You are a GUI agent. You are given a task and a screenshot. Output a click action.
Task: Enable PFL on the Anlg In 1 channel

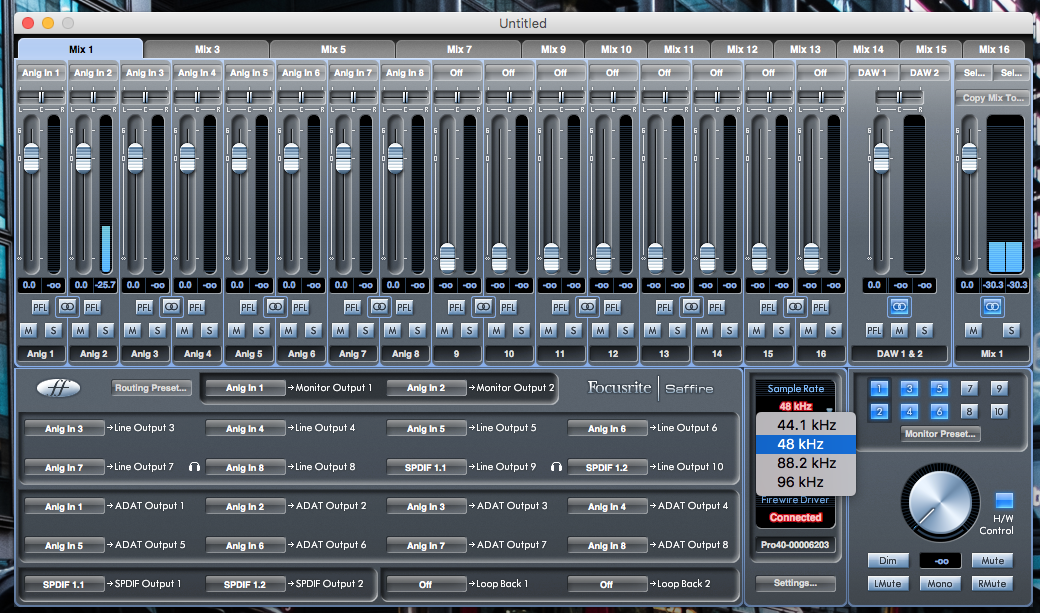click(39, 307)
